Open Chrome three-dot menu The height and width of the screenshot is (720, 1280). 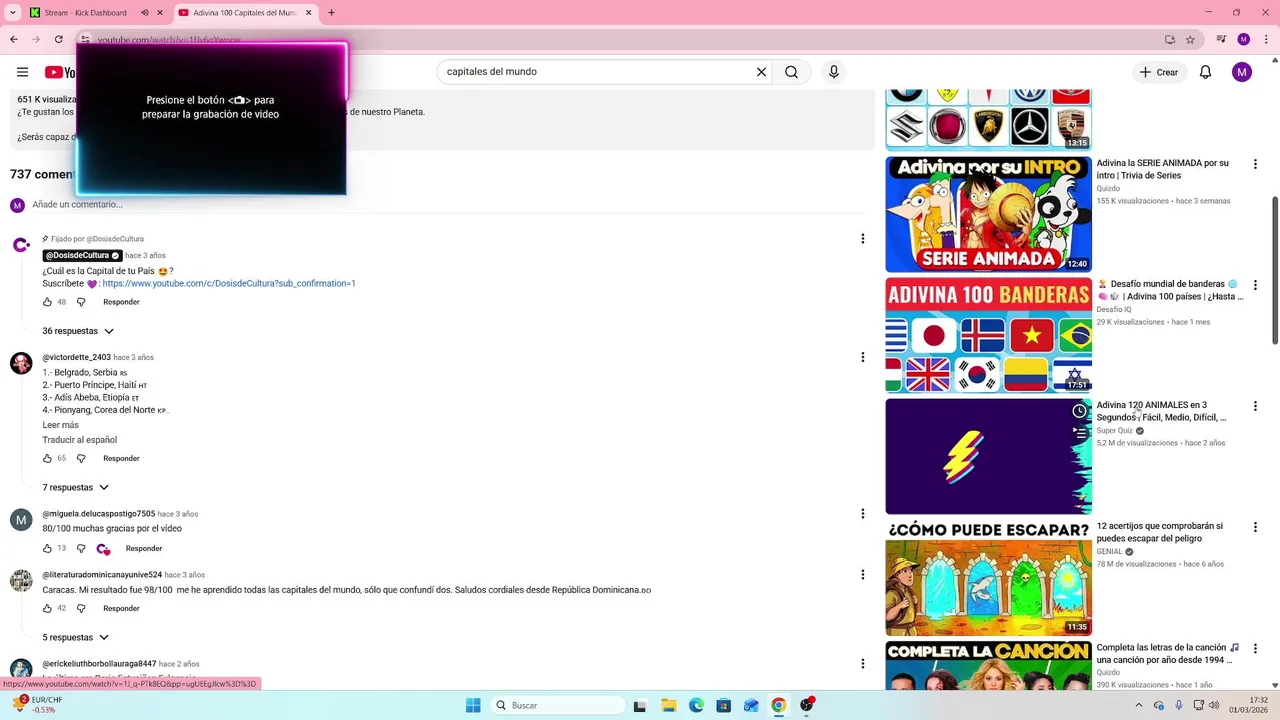(1266, 39)
